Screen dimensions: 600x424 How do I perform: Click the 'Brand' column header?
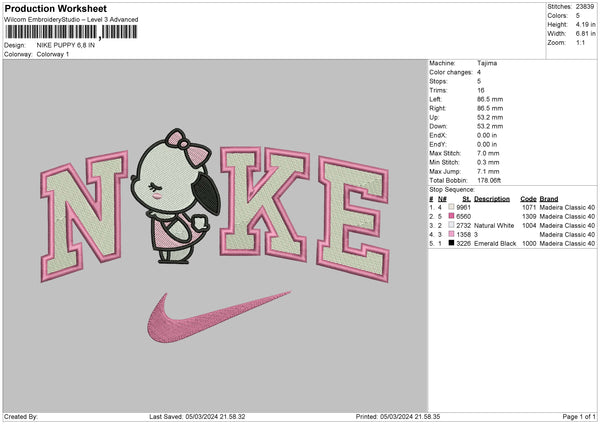[x=549, y=199]
